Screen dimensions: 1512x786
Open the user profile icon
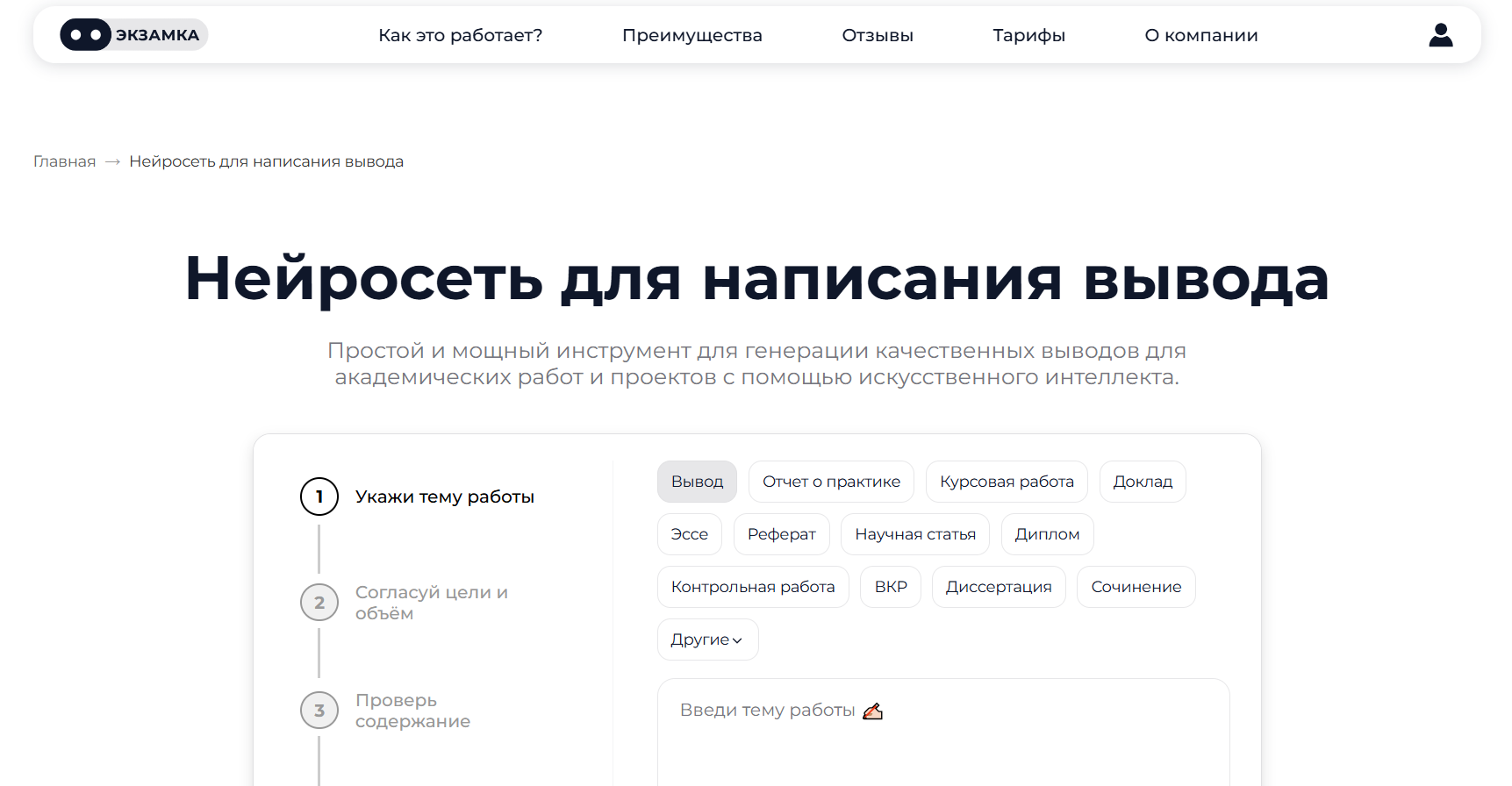[x=1440, y=35]
